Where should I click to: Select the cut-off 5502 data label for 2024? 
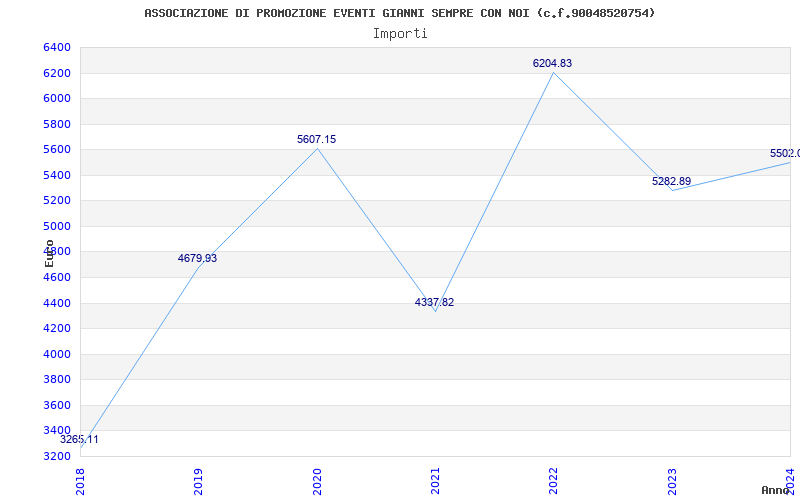tap(785, 154)
